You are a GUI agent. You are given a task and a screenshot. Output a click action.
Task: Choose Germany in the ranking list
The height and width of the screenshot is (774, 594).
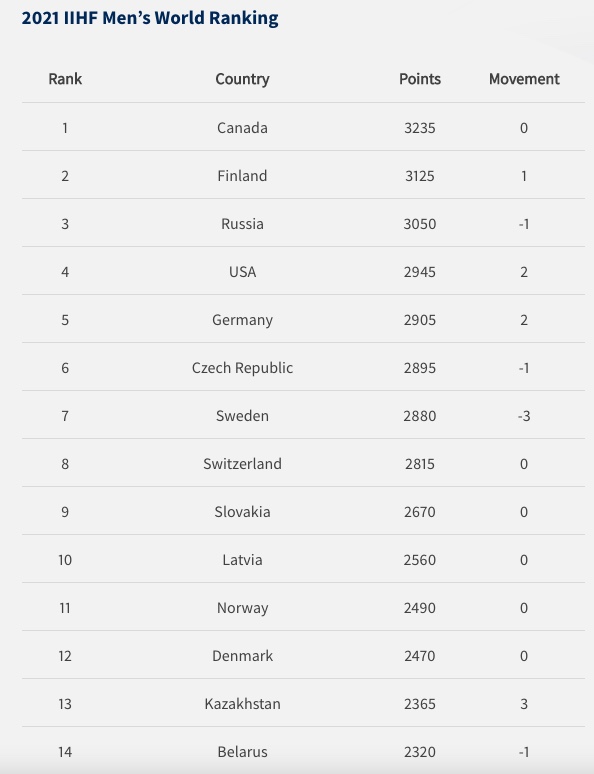(x=242, y=320)
